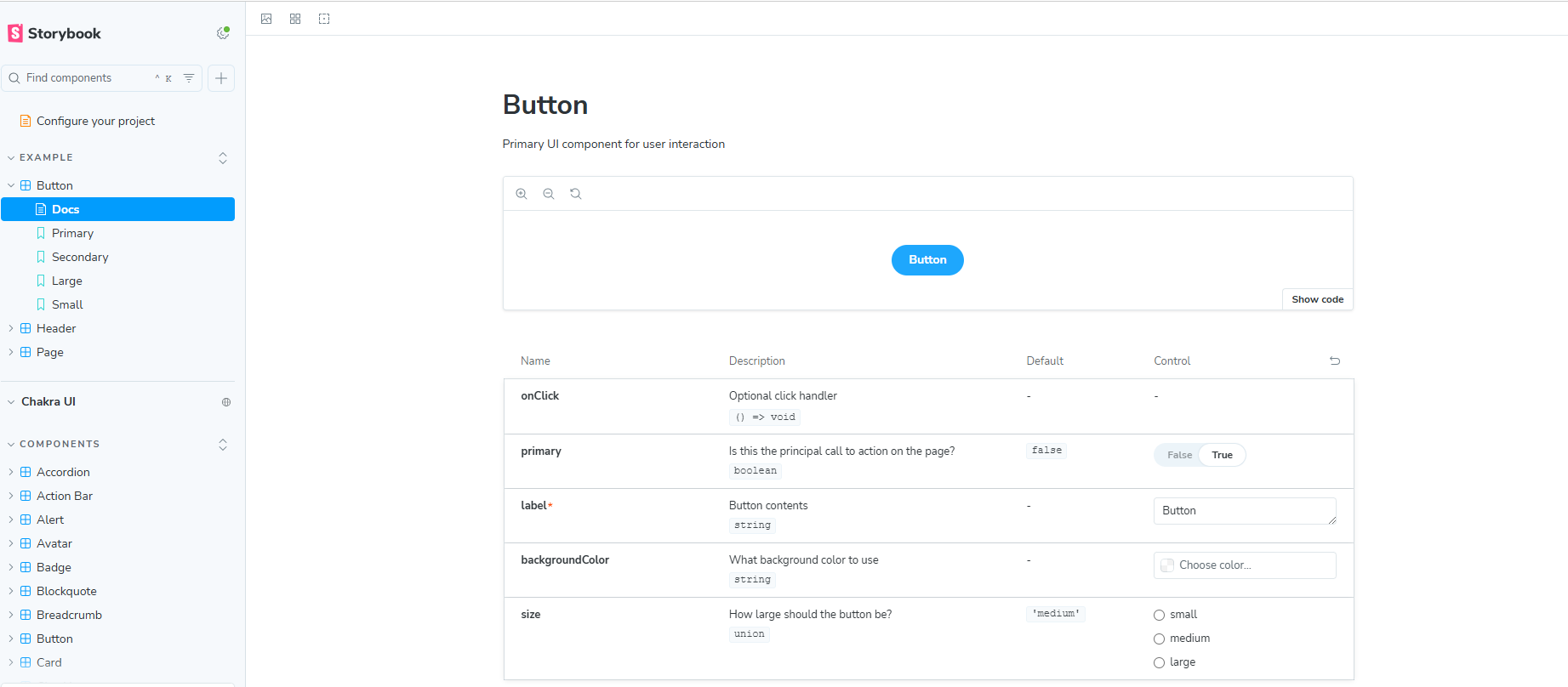Toggle the background image toolbar icon
1568x687 pixels.
(266, 19)
